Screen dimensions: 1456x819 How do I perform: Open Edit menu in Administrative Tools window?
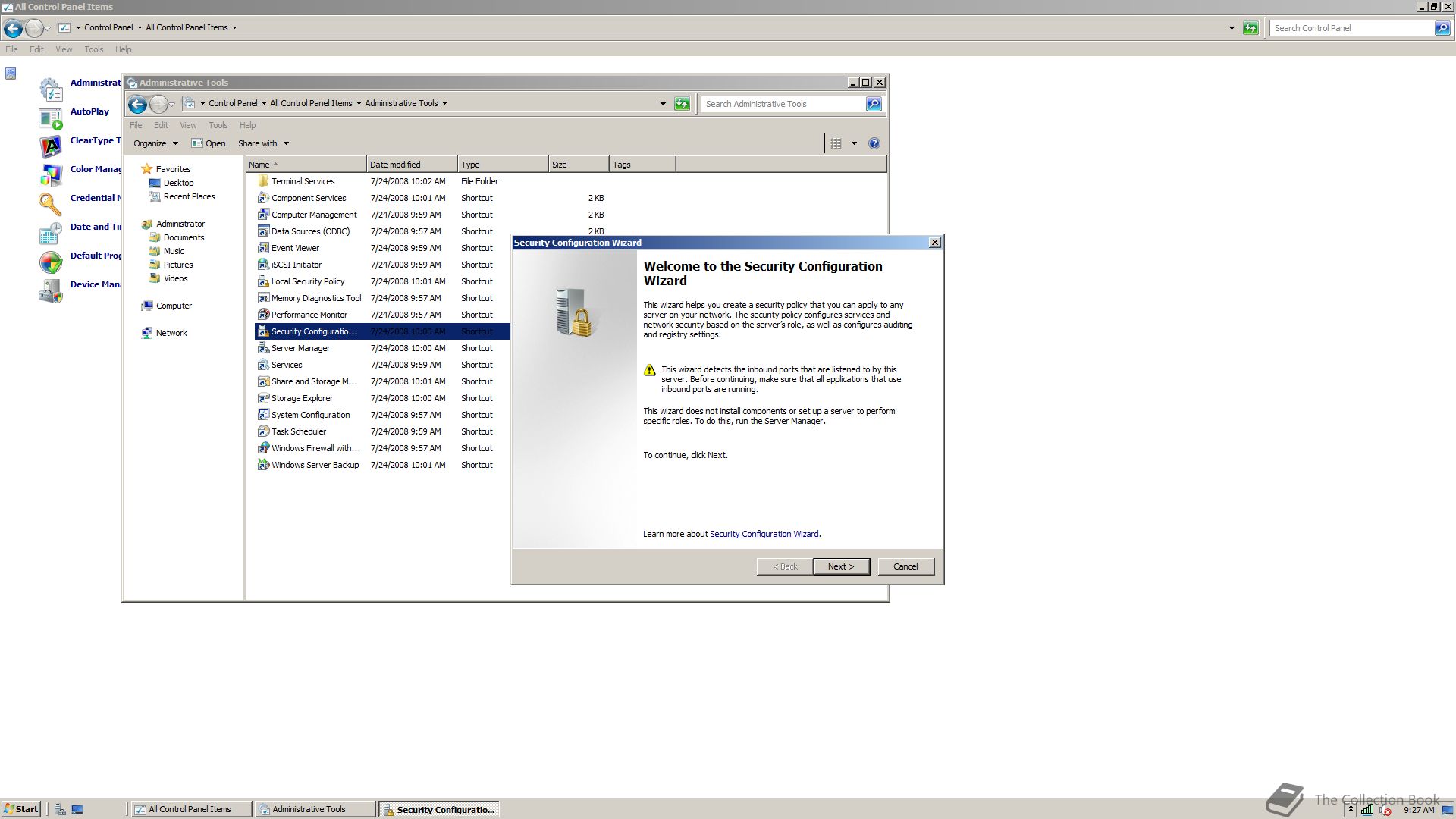[x=161, y=125]
